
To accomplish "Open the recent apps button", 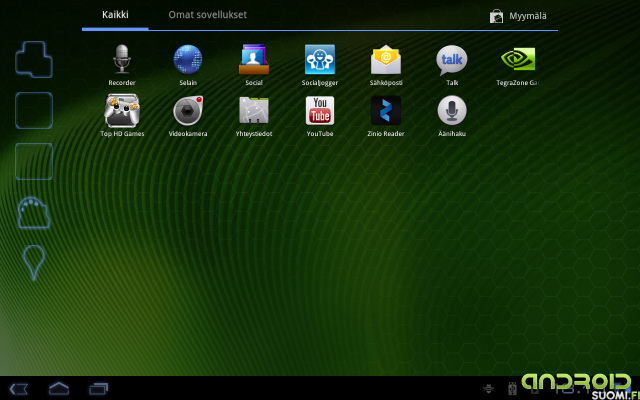I will point(98,389).
